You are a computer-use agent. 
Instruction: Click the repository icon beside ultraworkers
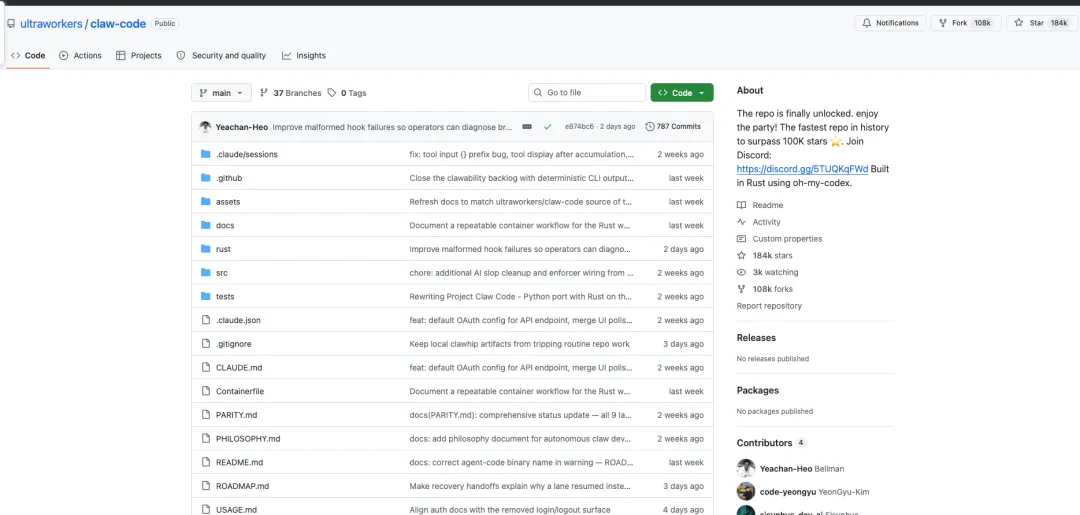11,23
